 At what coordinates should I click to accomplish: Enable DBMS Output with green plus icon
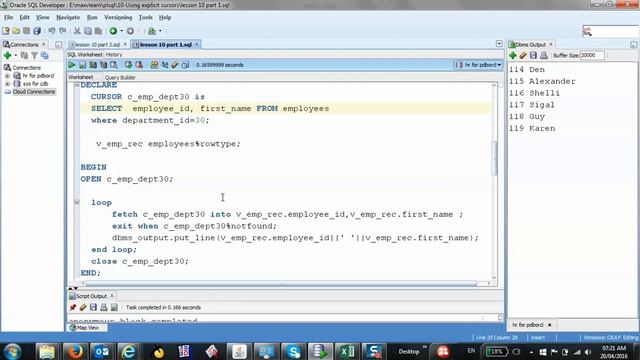513,56
